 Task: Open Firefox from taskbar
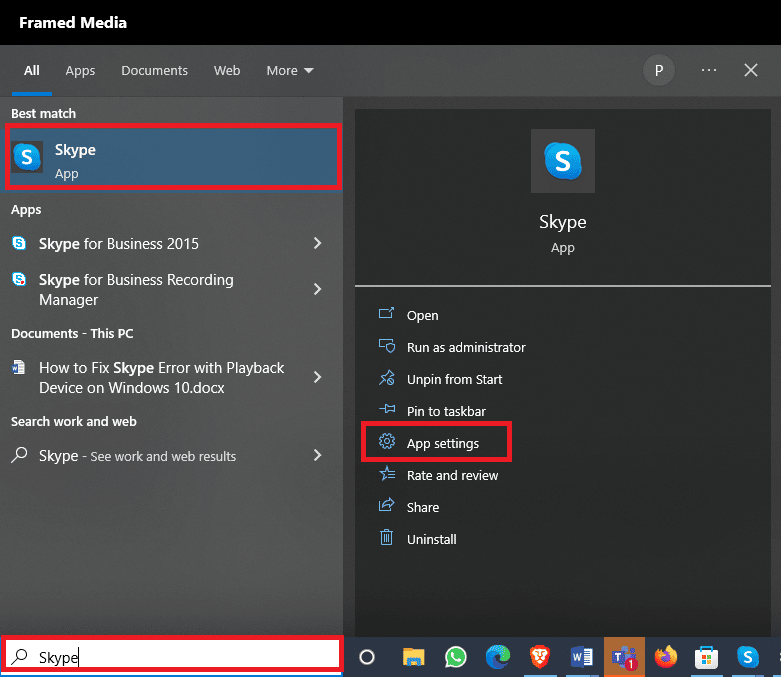665,657
